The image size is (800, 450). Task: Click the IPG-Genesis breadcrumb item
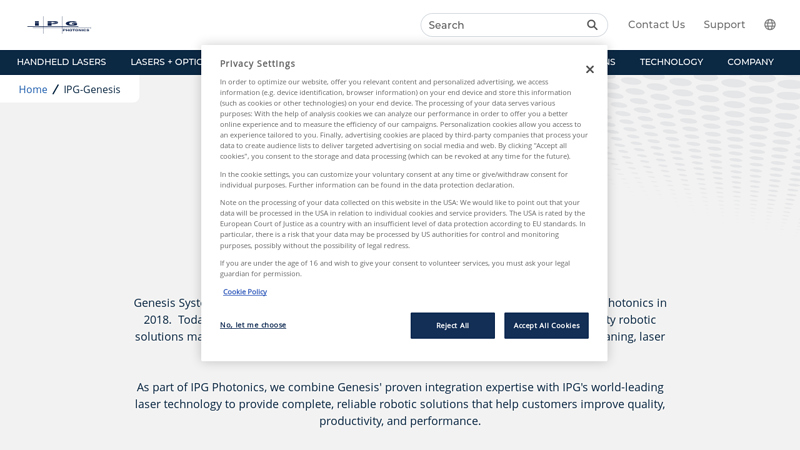[x=92, y=89]
